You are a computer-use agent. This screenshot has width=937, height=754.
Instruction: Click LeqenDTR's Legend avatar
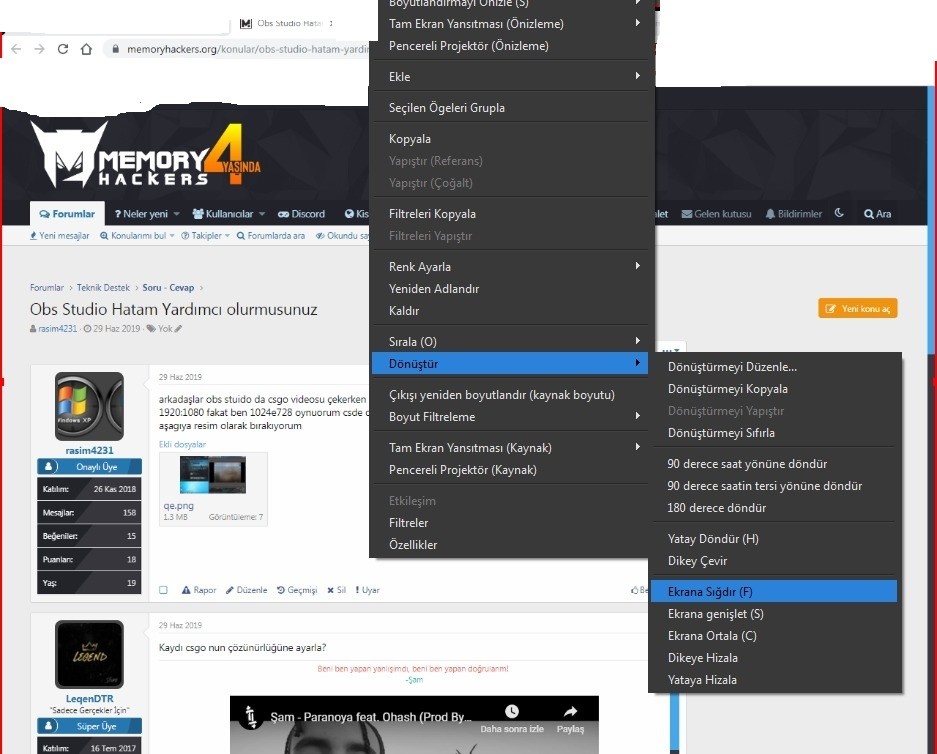click(x=89, y=654)
